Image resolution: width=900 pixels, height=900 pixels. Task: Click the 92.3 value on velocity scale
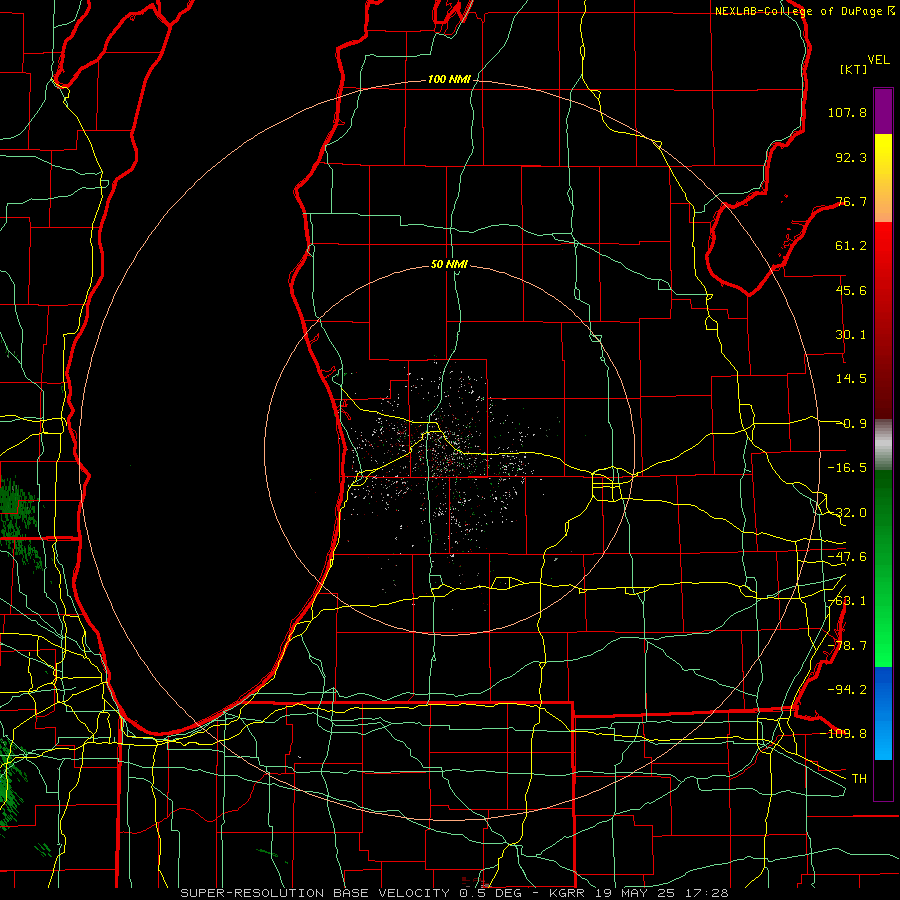851,157
